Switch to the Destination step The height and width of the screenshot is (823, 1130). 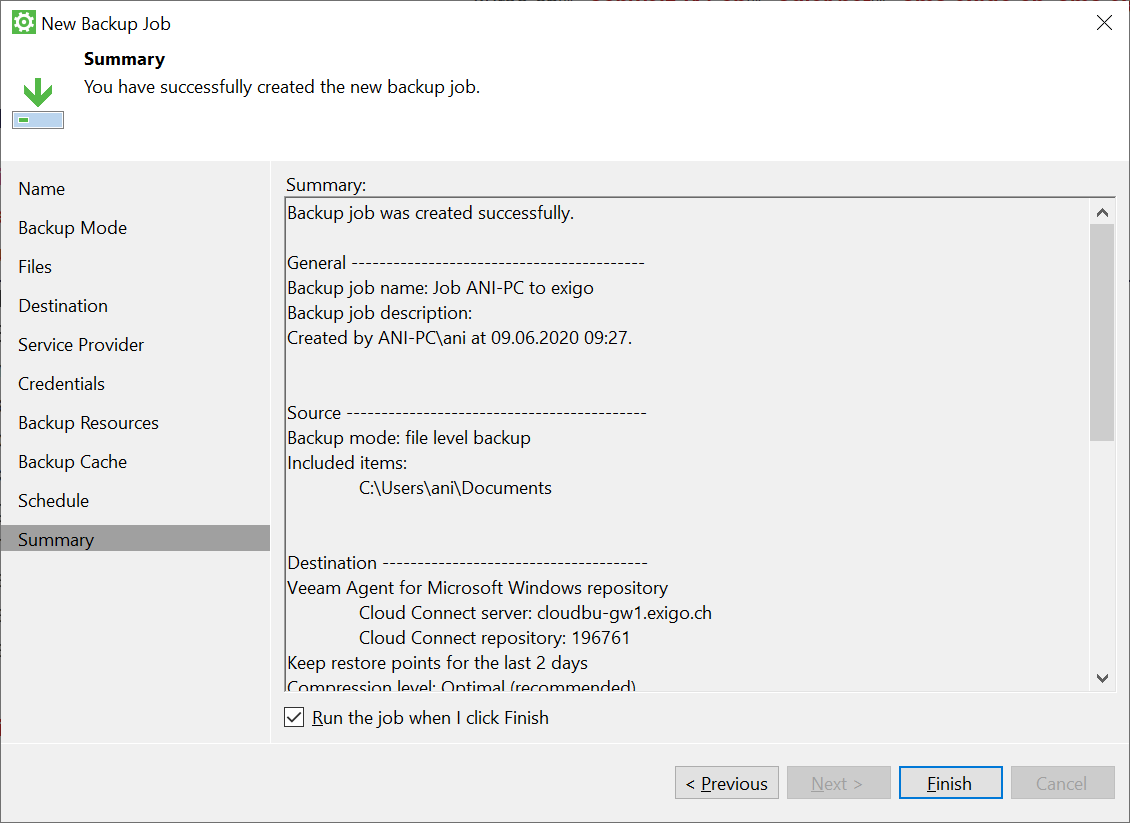pyautogui.click(x=63, y=306)
